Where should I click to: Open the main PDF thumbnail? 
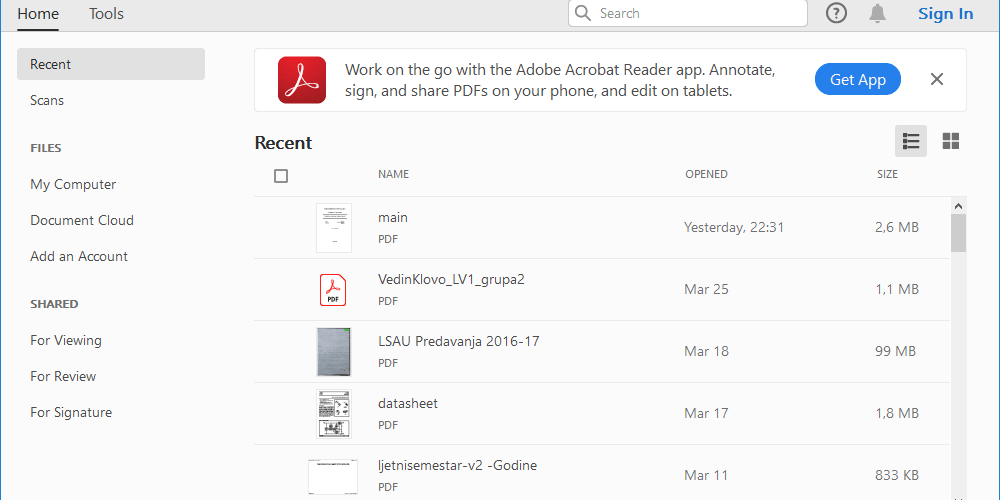click(334, 228)
